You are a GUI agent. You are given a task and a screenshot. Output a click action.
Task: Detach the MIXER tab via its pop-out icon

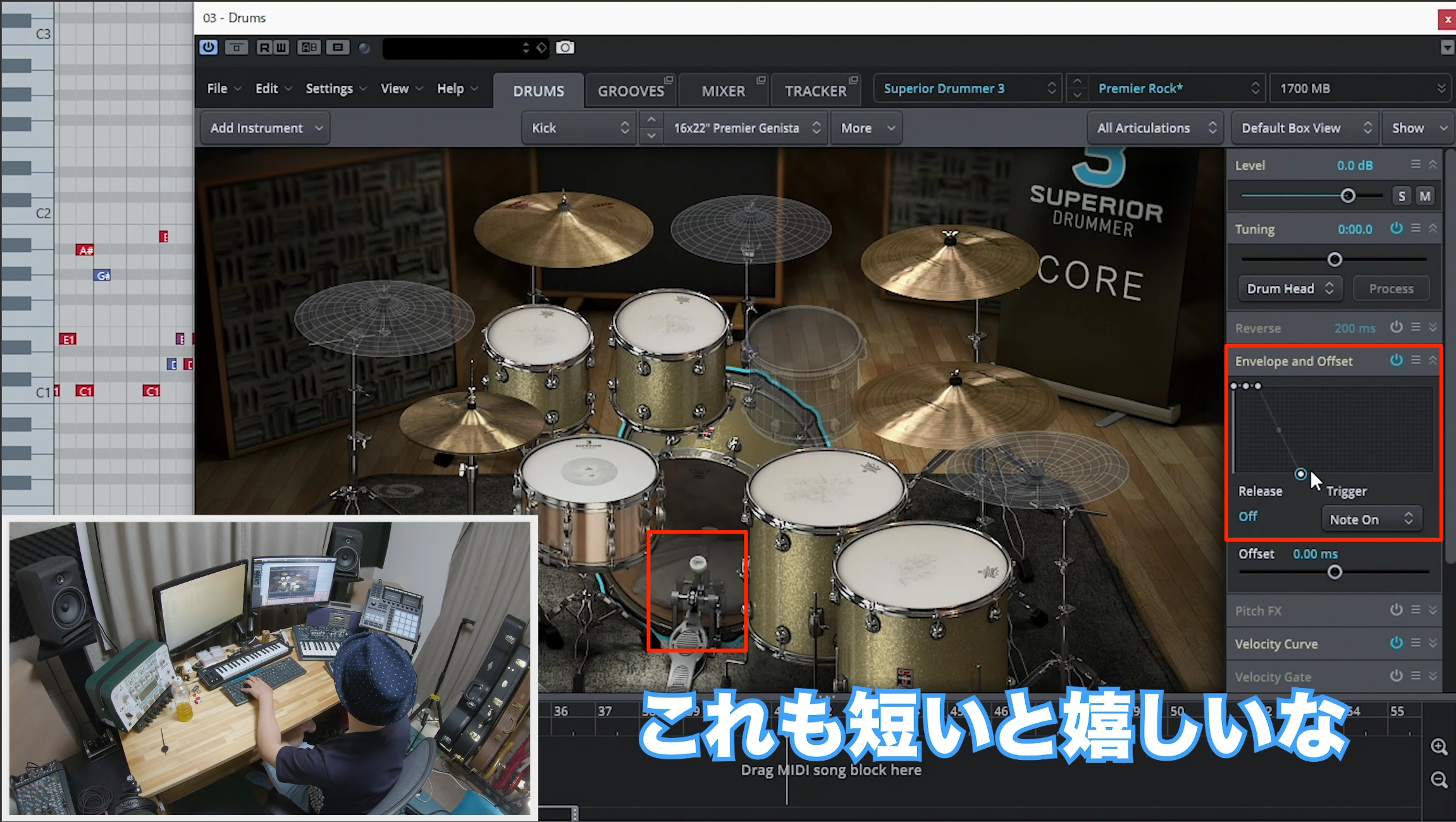pos(761,80)
